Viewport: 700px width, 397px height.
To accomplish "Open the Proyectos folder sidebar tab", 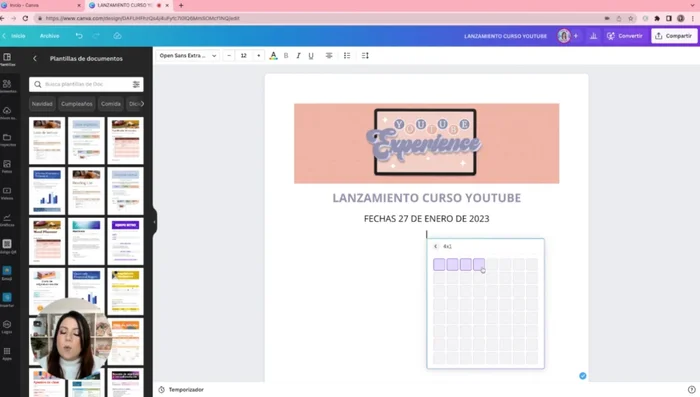I will (x=7, y=140).
